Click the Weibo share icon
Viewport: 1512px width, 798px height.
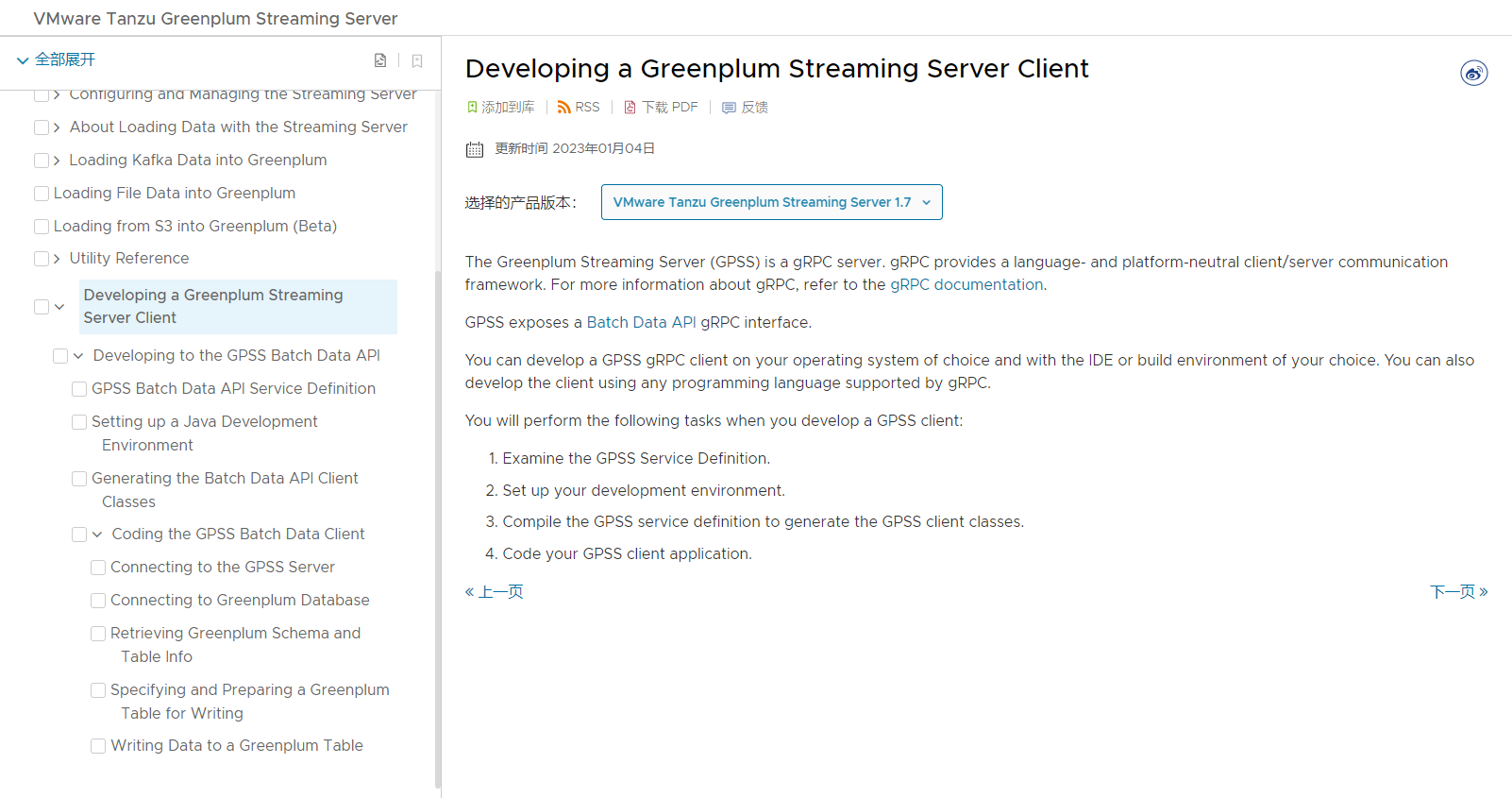pos(1473,73)
